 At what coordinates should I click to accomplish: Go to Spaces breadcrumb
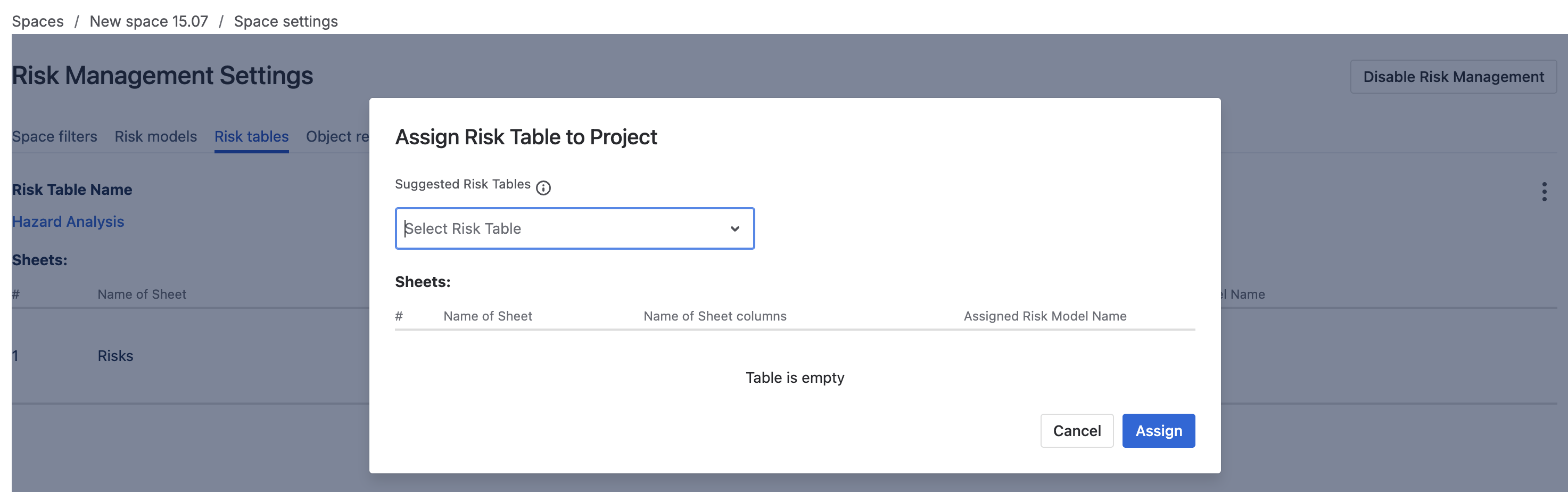[38, 21]
